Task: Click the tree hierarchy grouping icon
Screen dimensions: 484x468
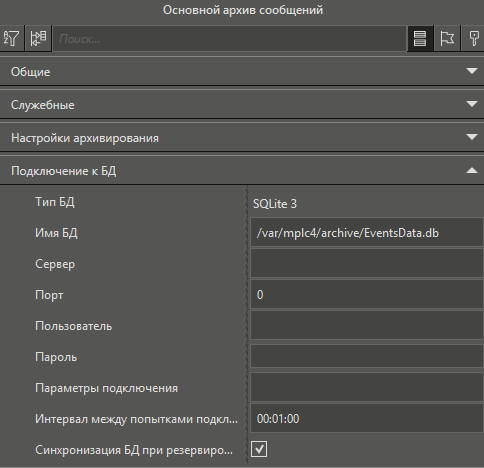Action: click(x=38, y=38)
